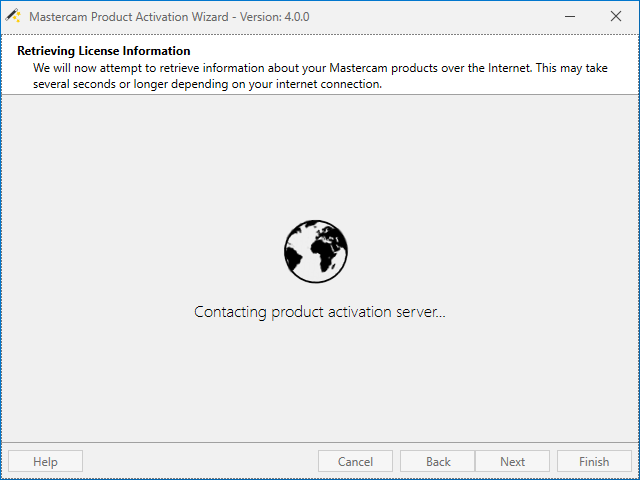Cancel the license retrieval
This screenshot has width=640, height=480.
pyautogui.click(x=355, y=461)
